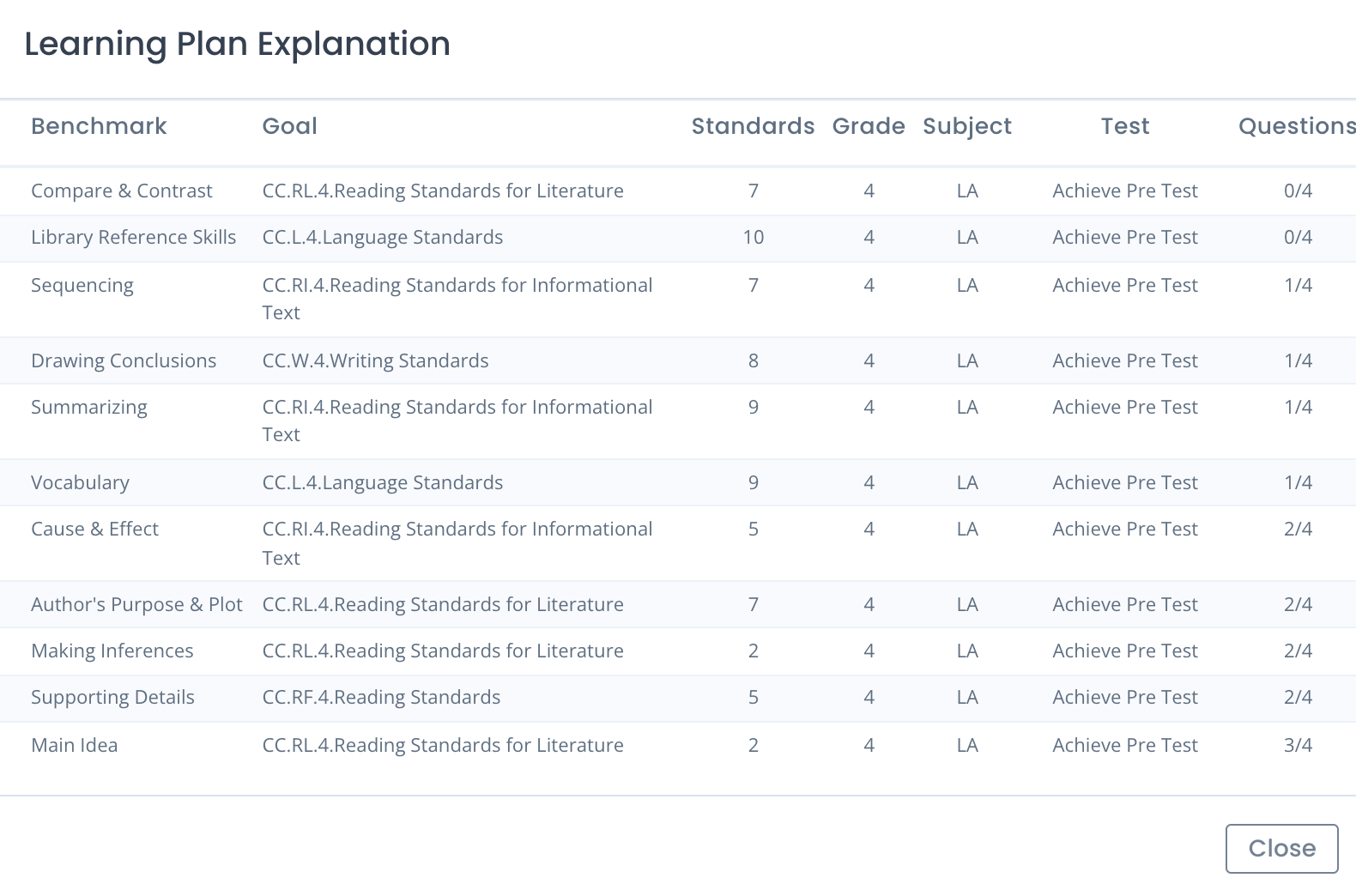Select the Vocabulary benchmark
The height and width of the screenshot is (896, 1356).
(x=80, y=482)
